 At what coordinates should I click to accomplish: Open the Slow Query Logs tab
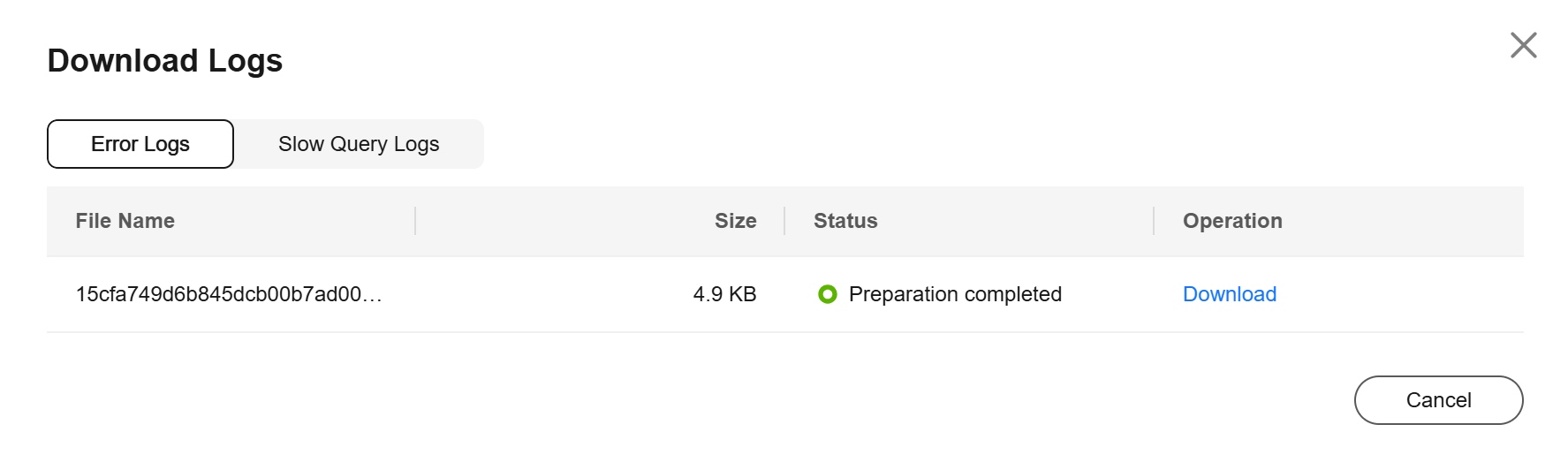pos(358,144)
